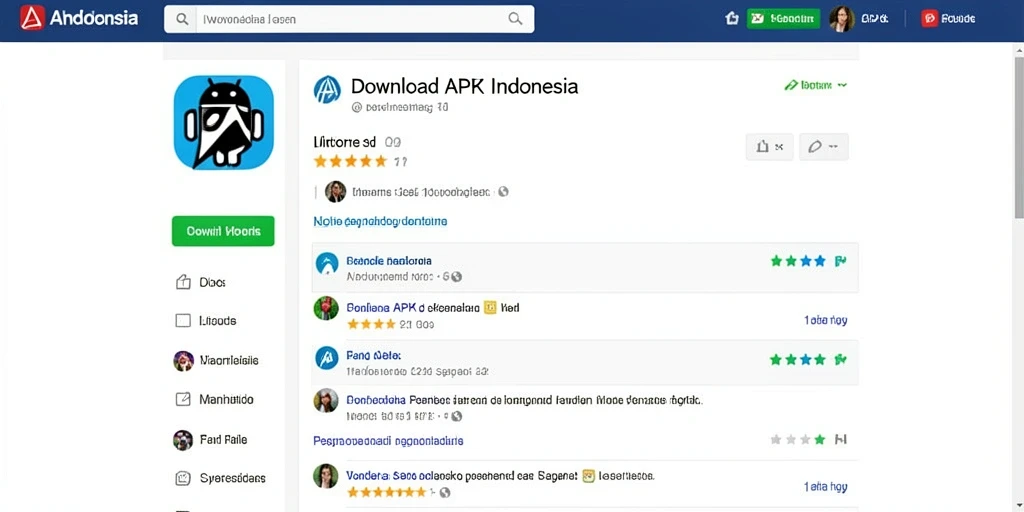Click the globe icon in the author line

[503, 192]
